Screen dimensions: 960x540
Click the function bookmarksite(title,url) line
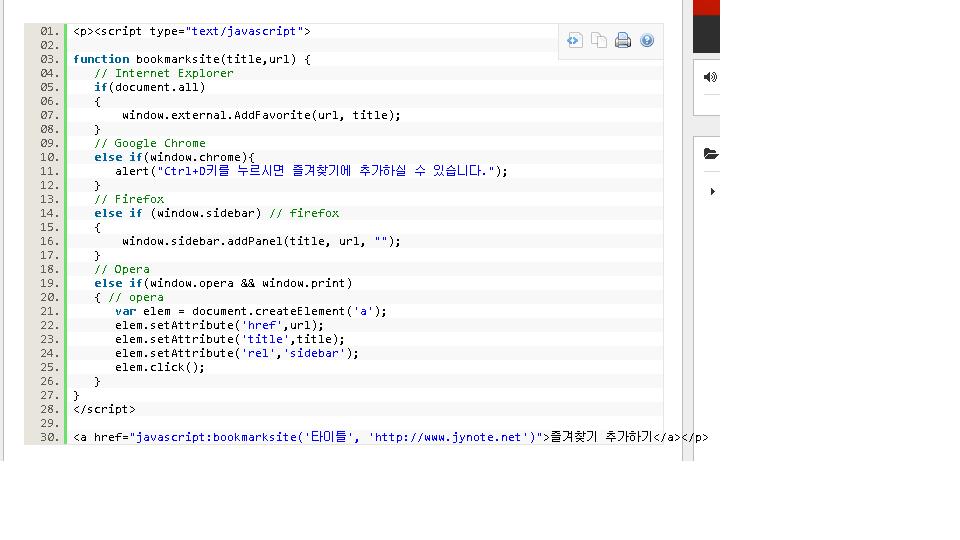(192, 59)
